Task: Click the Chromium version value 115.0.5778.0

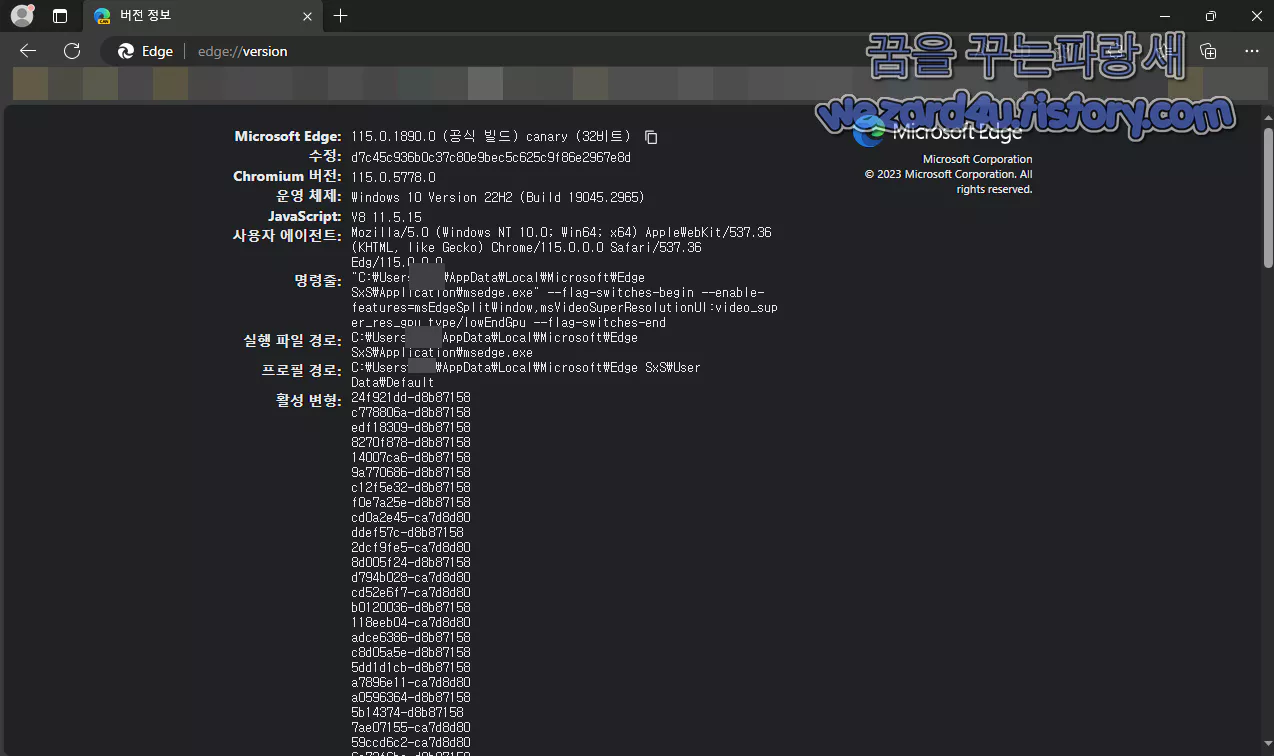Action: 393,177
